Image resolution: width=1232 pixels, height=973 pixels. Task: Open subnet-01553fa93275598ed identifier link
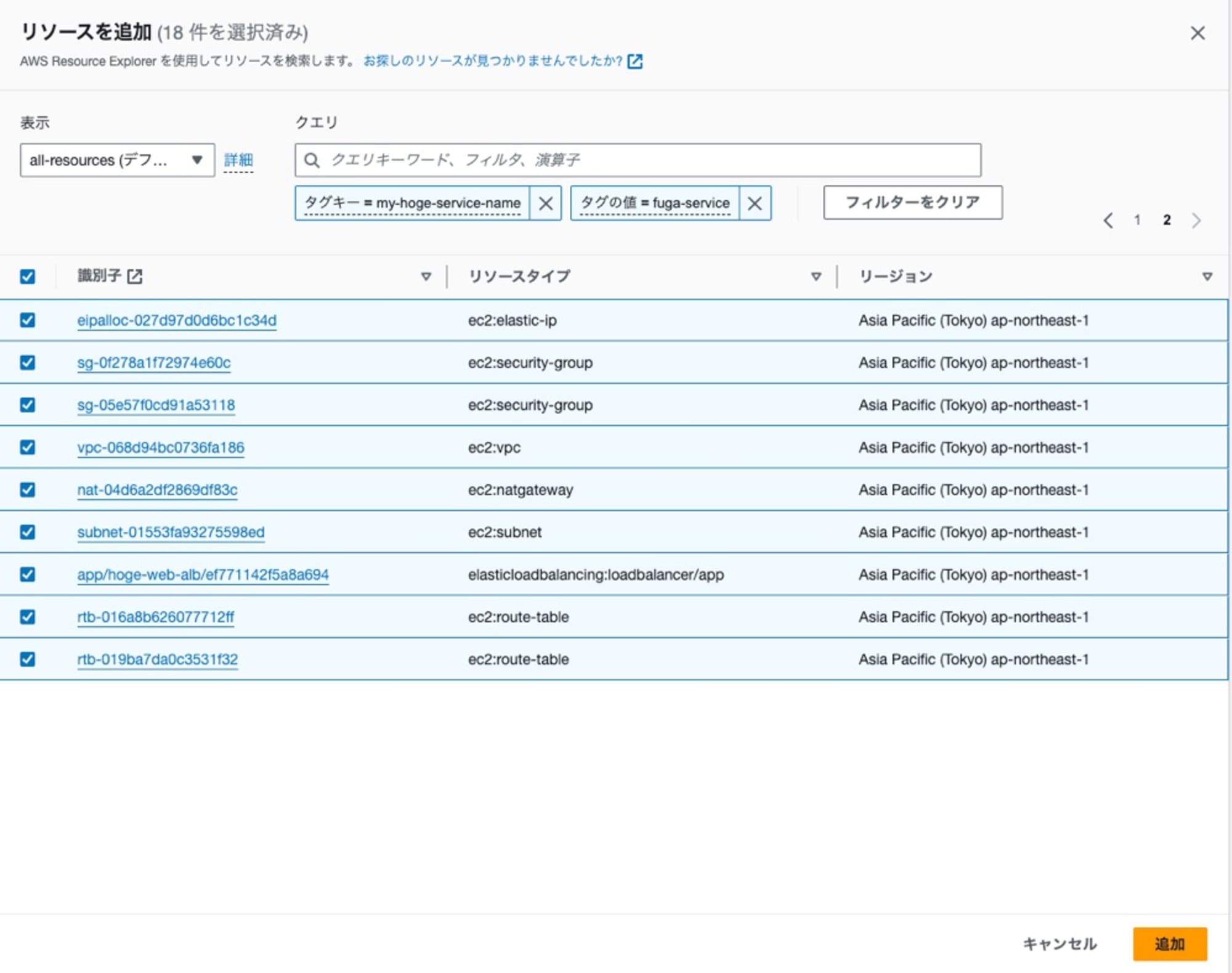pyautogui.click(x=171, y=532)
